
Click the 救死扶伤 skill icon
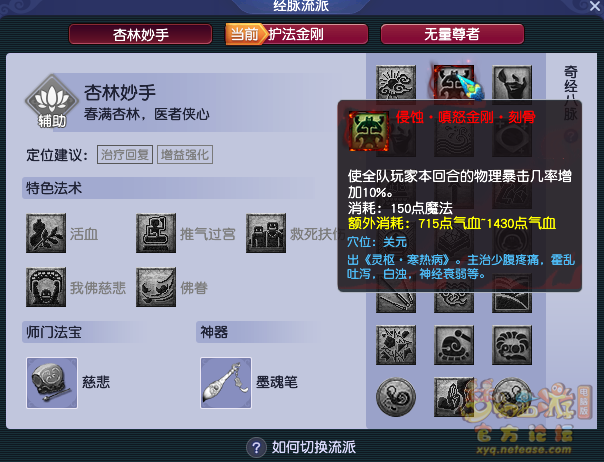tap(266, 233)
